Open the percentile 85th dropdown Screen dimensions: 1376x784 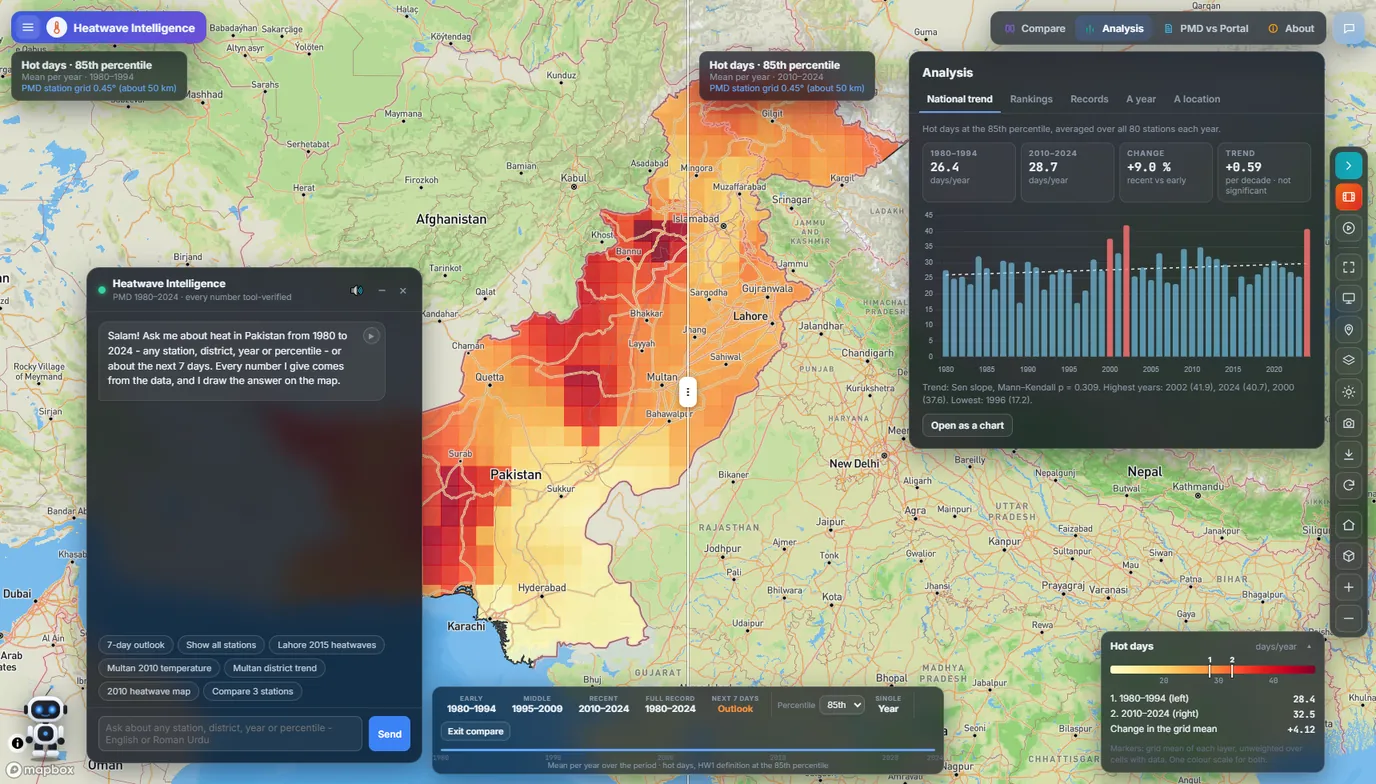click(x=842, y=705)
